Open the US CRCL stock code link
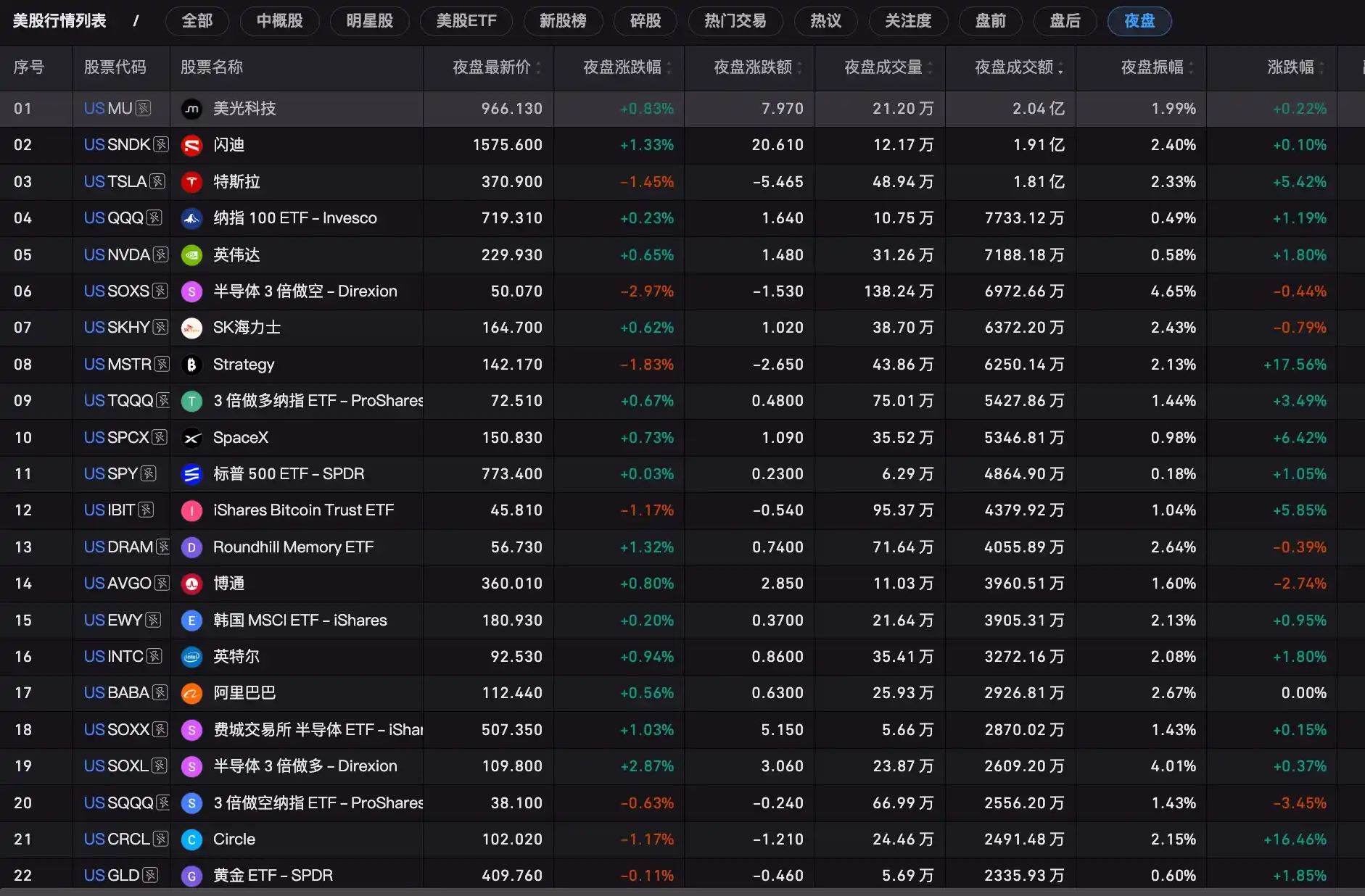The image size is (1365, 896). [117, 839]
